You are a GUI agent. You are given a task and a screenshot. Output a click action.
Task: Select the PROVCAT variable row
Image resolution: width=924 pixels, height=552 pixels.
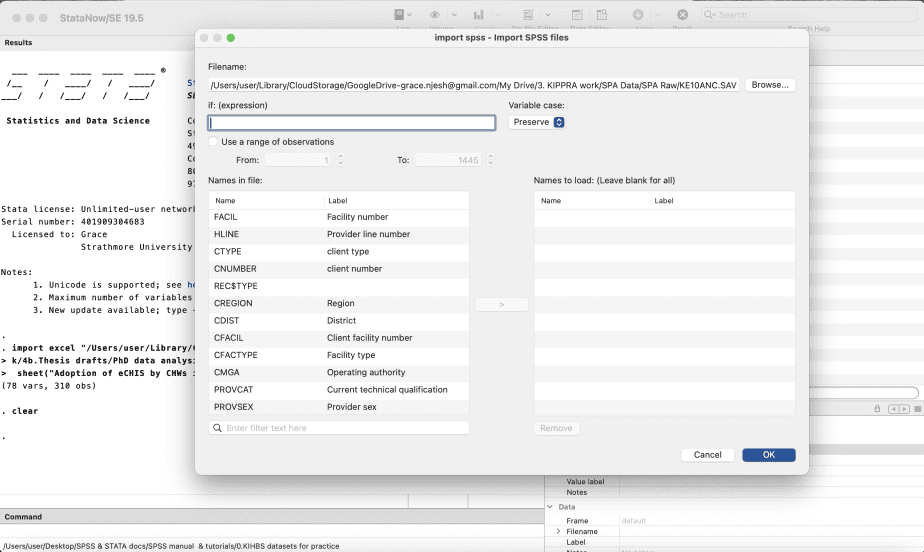(234, 390)
